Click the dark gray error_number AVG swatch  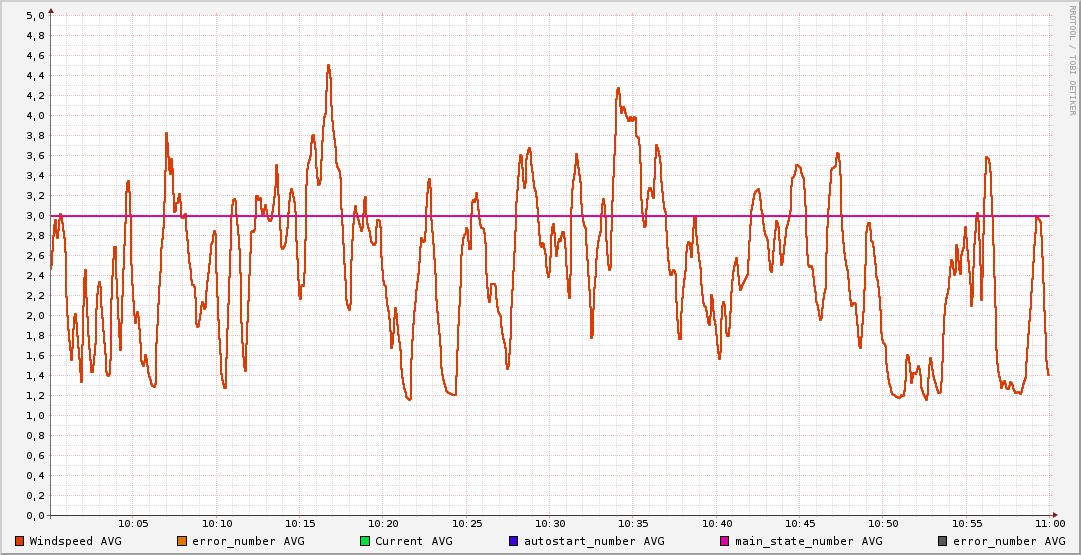click(941, 541)
